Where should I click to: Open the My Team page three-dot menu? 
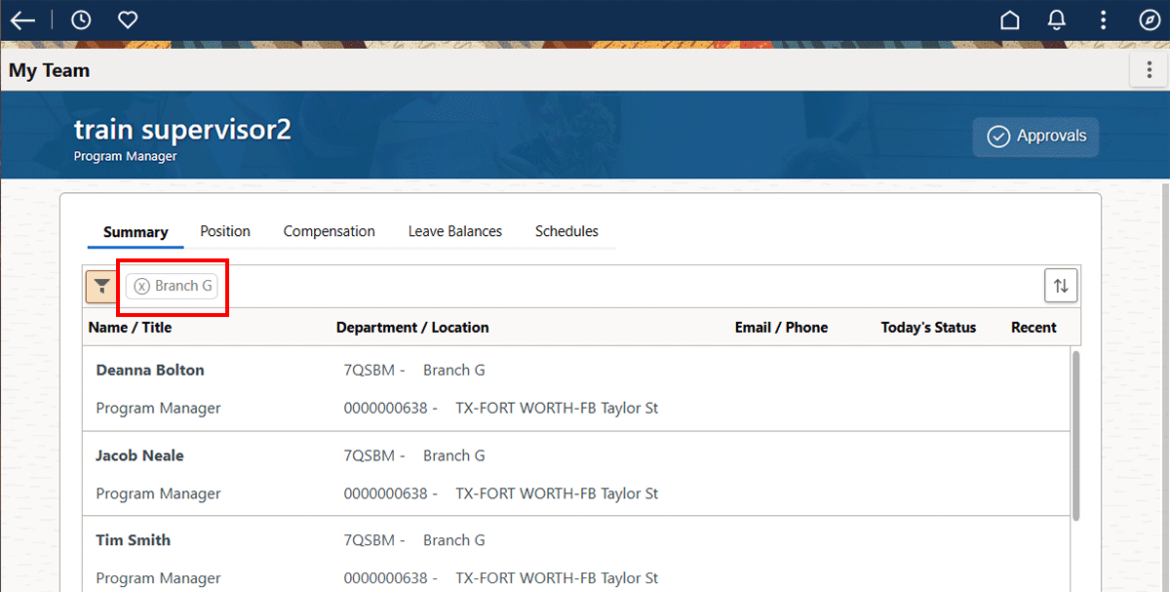tap(1148, 70)
